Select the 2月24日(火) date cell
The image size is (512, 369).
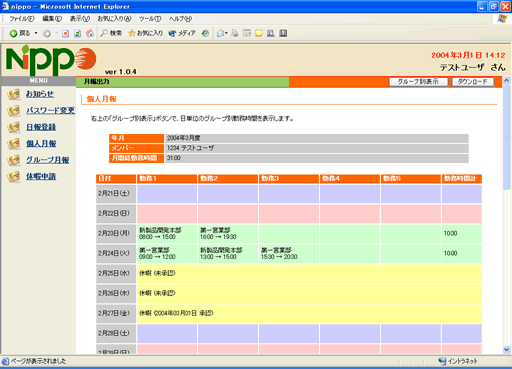(116, 254)
